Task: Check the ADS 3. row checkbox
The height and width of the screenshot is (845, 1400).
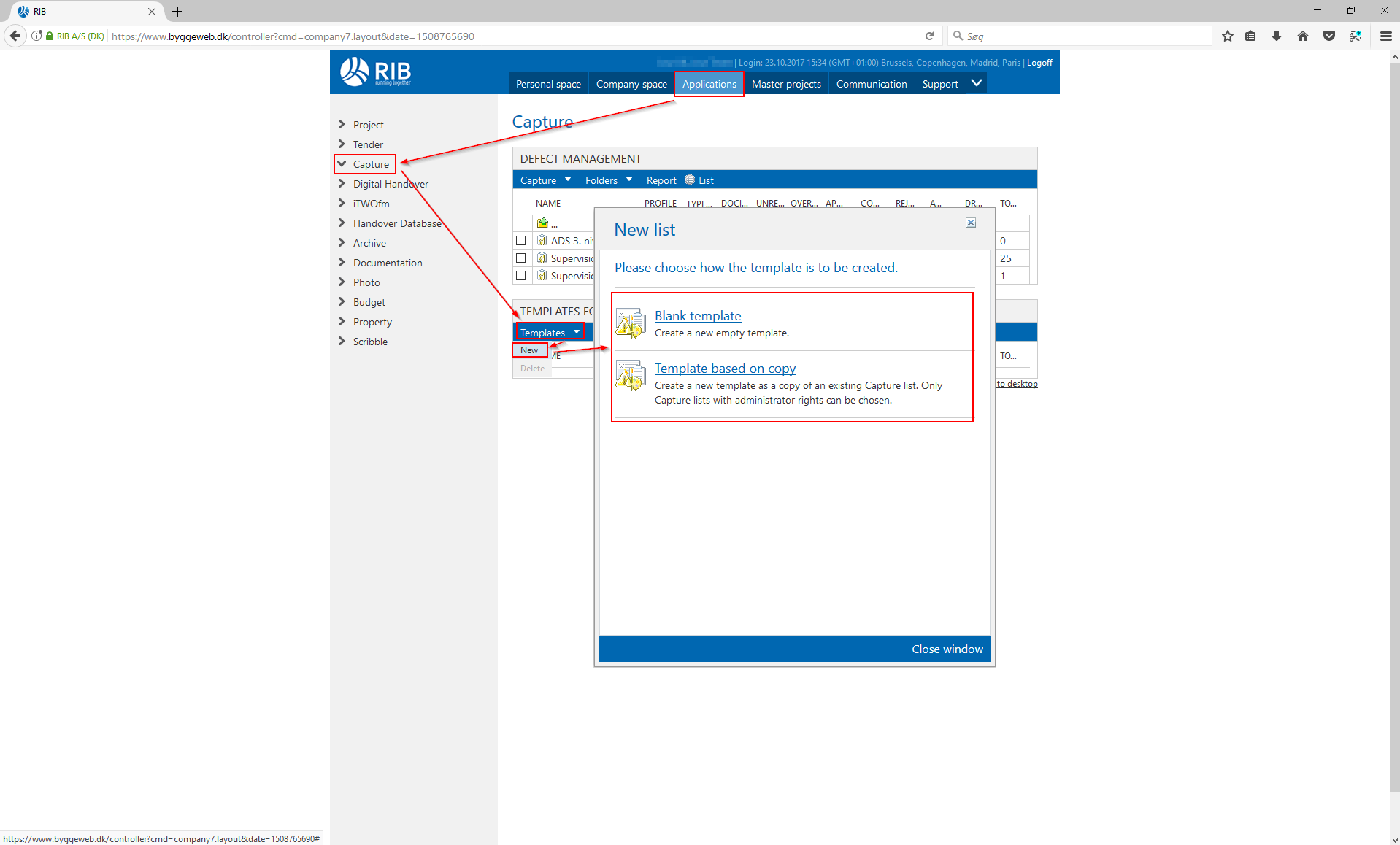Action: click(x=520, y=241)
